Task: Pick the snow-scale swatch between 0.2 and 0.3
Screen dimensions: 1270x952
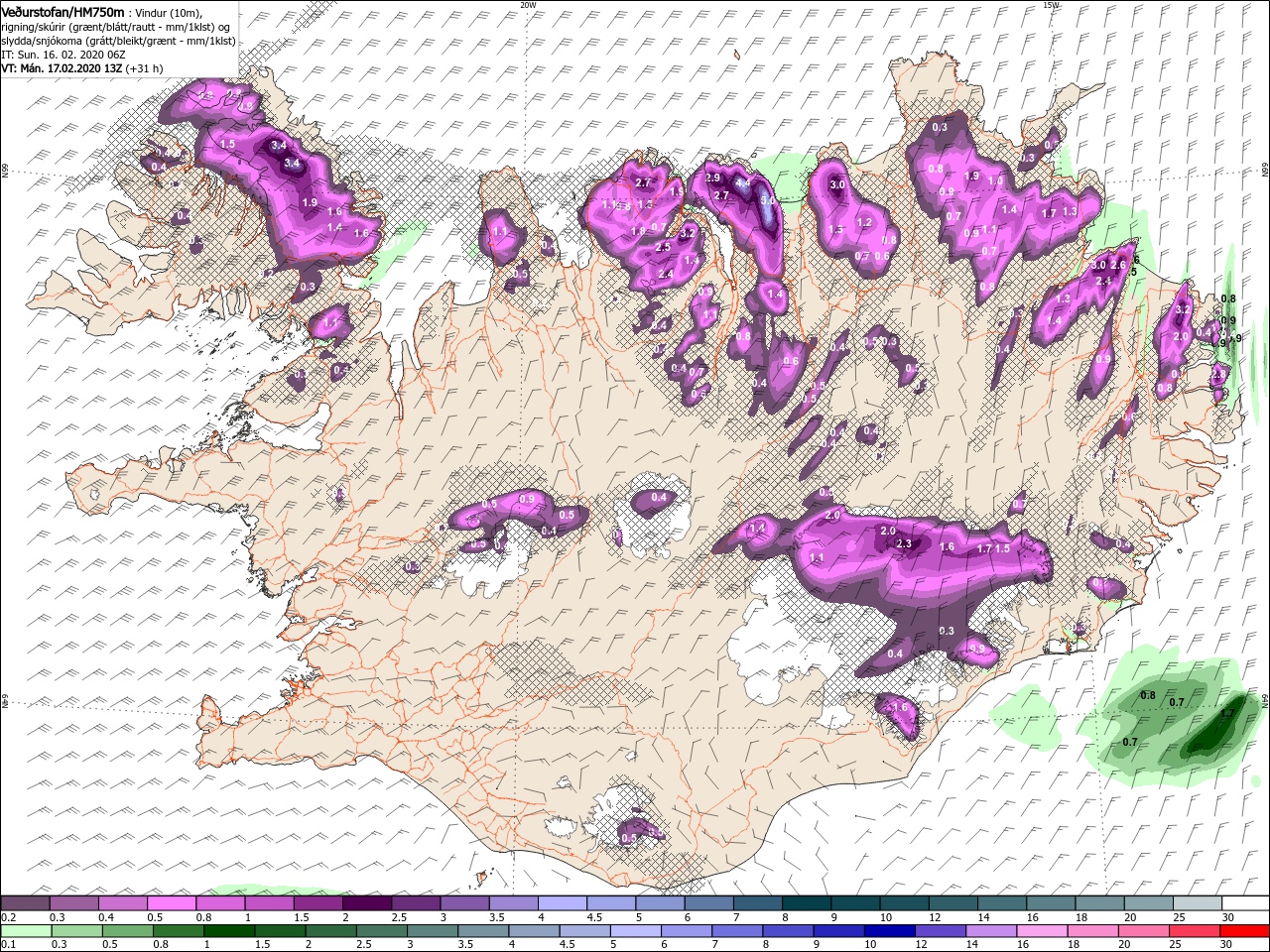Action: (x=26, y=903)
